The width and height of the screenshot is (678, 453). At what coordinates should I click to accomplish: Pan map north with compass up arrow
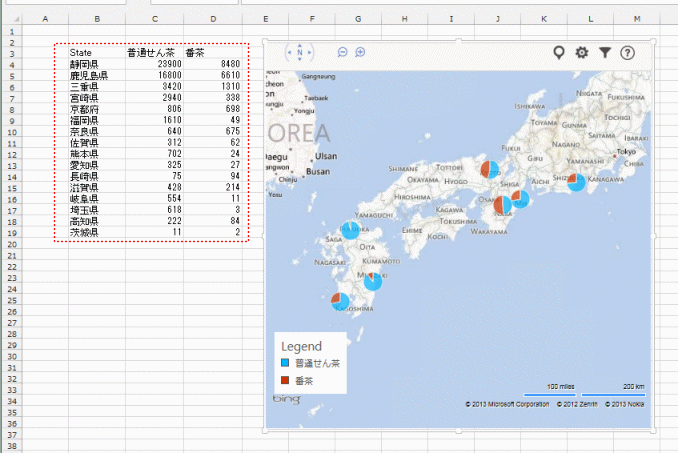[298, 44]
